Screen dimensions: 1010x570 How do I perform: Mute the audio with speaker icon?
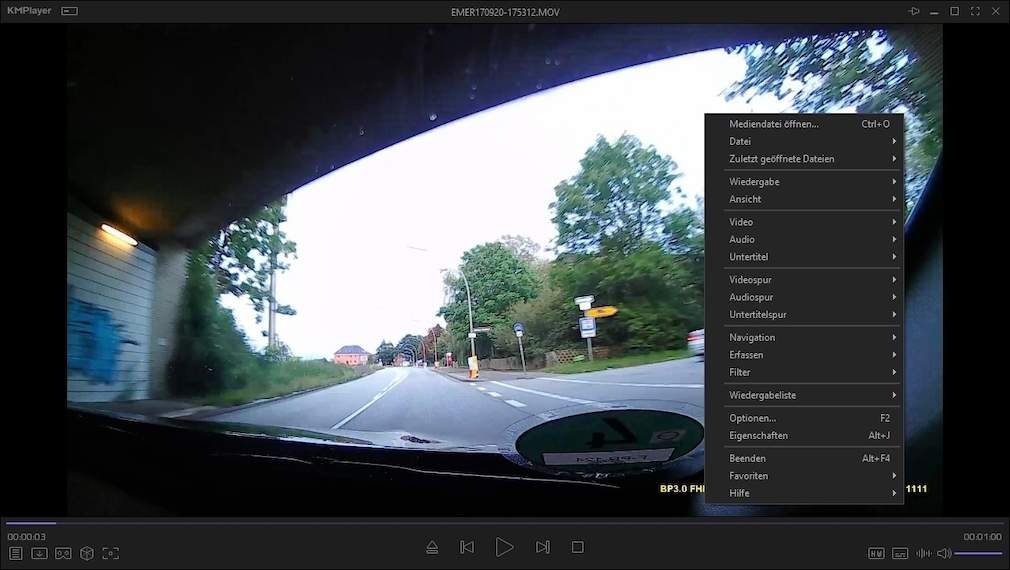point(943,553)
